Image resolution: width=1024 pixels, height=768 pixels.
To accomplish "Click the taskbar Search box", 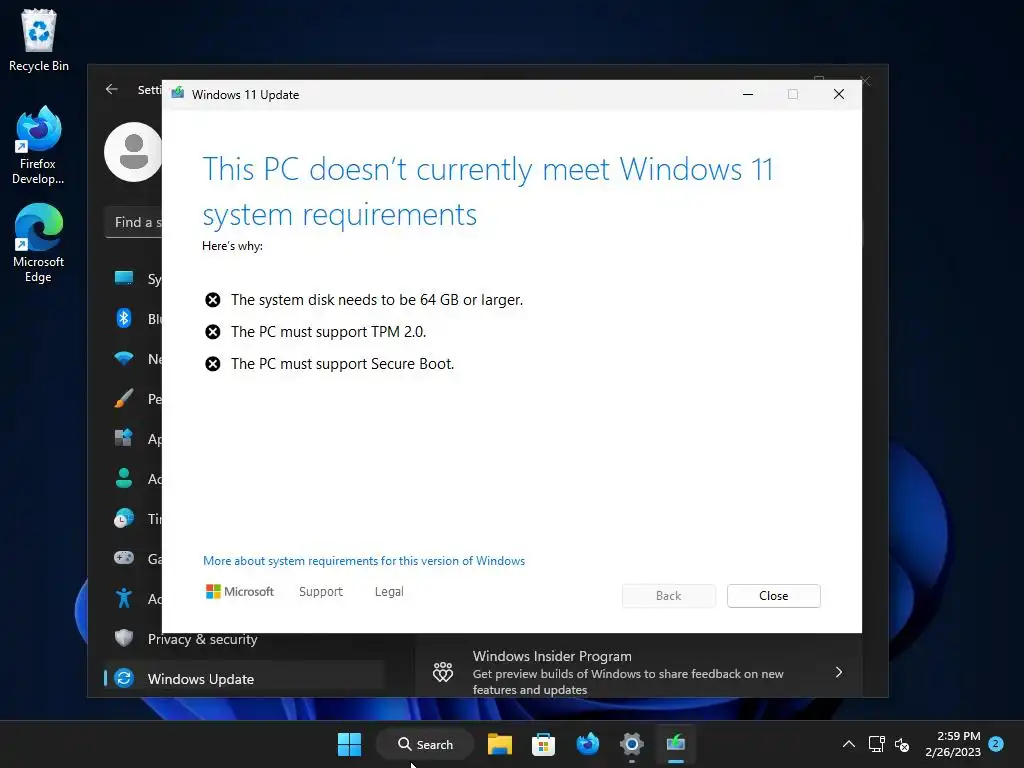I will pyautogui.click(x=425, y=744).
